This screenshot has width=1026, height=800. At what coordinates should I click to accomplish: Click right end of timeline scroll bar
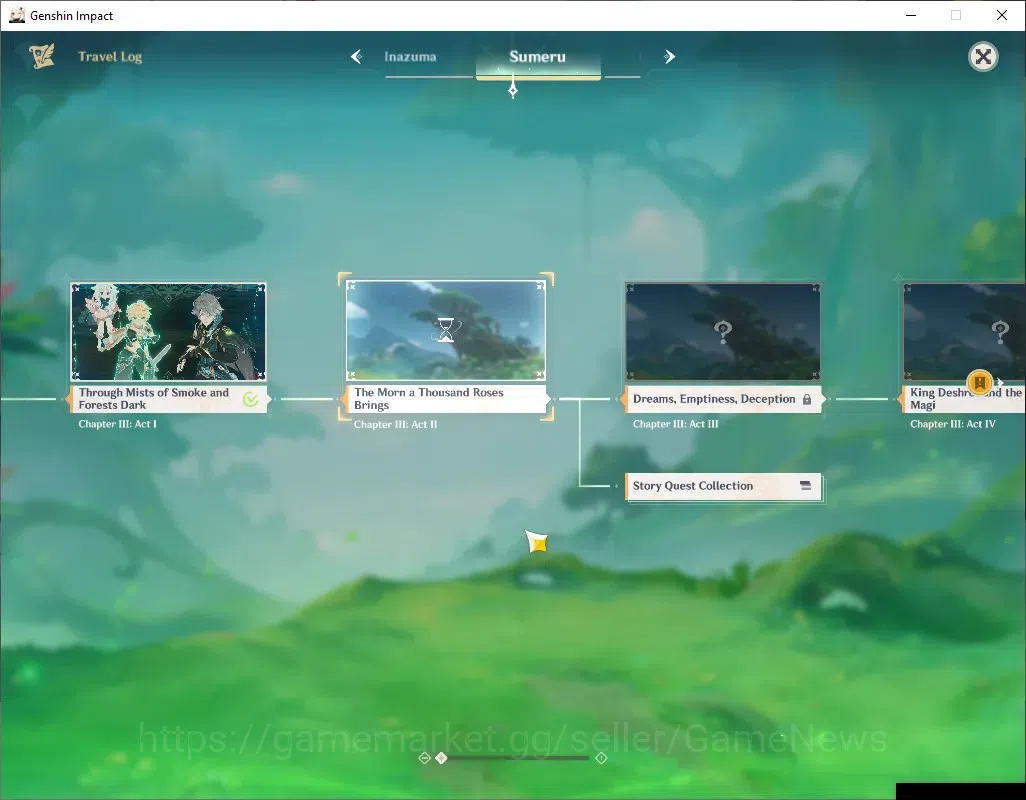point(601,758)
